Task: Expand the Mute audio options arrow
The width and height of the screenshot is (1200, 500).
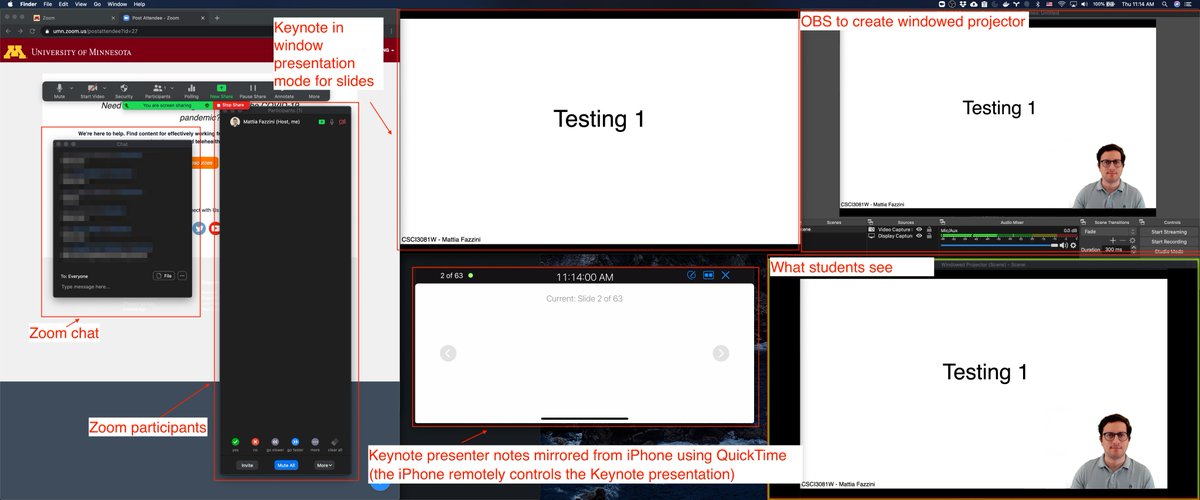Action: click(73, 88)
